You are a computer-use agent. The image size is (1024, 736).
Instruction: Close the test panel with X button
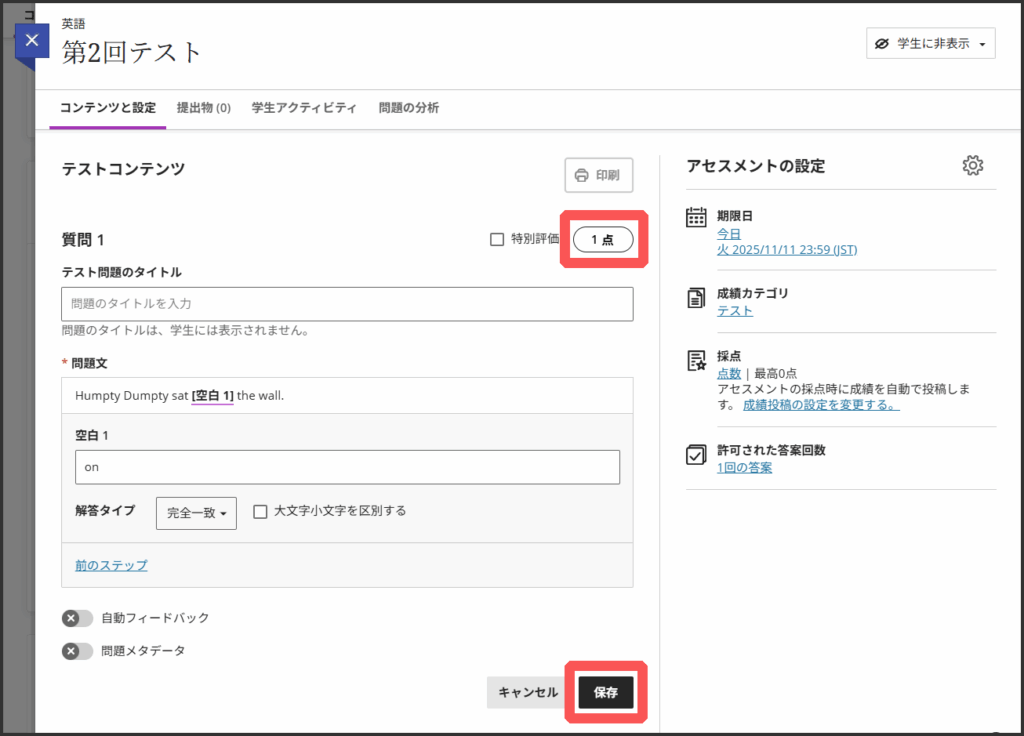(32, 41)
